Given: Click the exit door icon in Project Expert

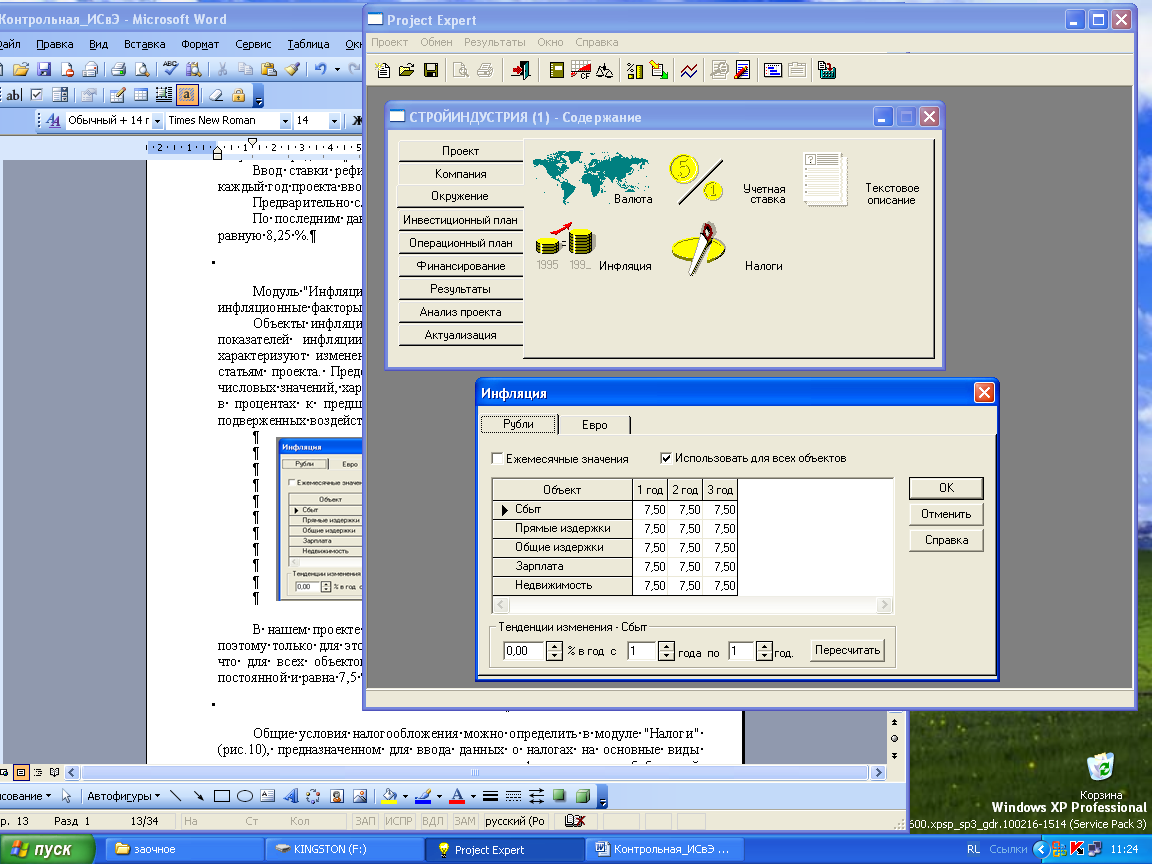Looking at the screenshot, I should click(521, 71).
